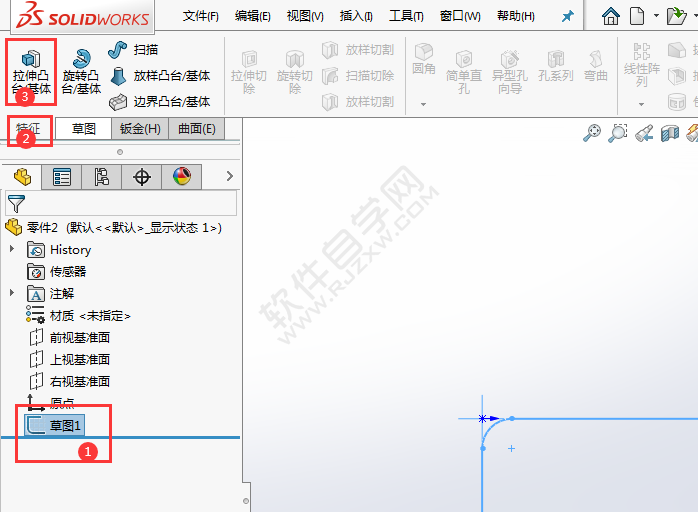Open the 窗口(W) menu
Viewport: 698px width, 512px height.
coord(460,16)
